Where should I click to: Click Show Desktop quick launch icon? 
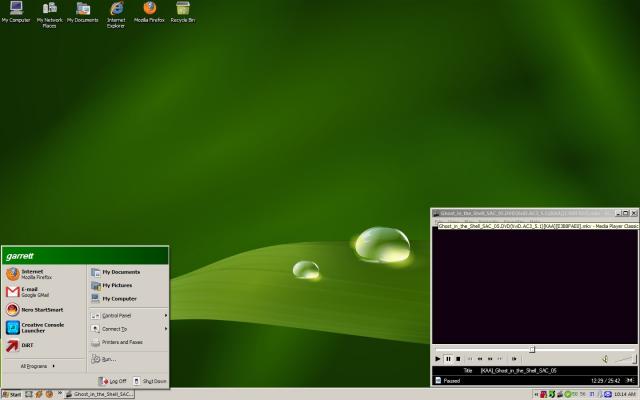[x=29, y=394]
